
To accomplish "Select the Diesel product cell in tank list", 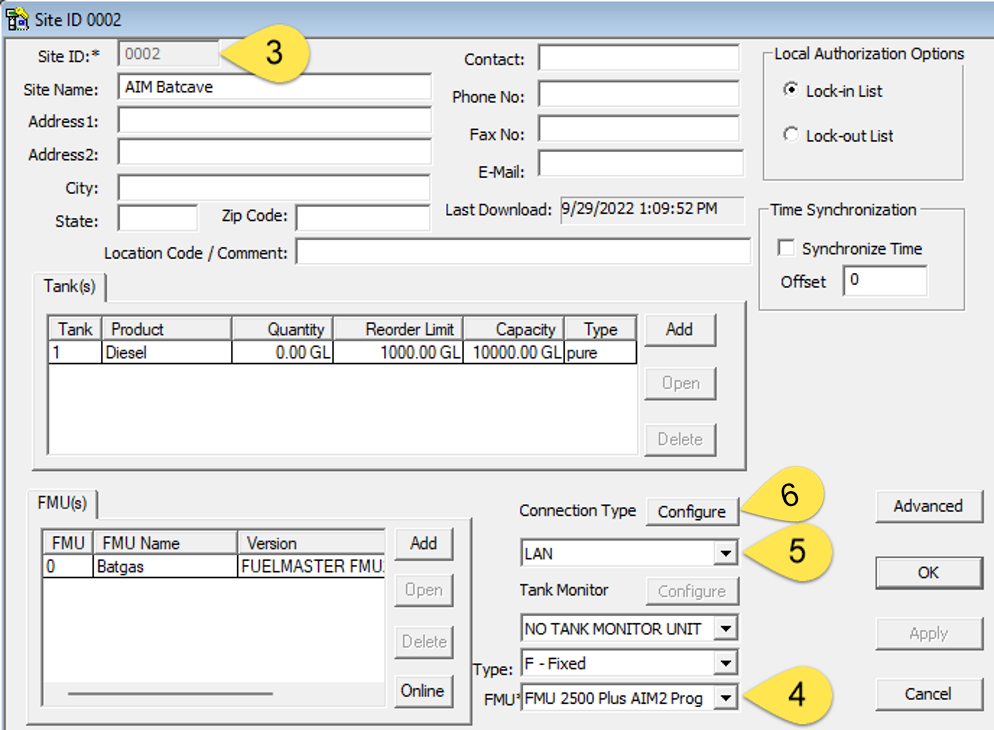I will coord(167,352).
